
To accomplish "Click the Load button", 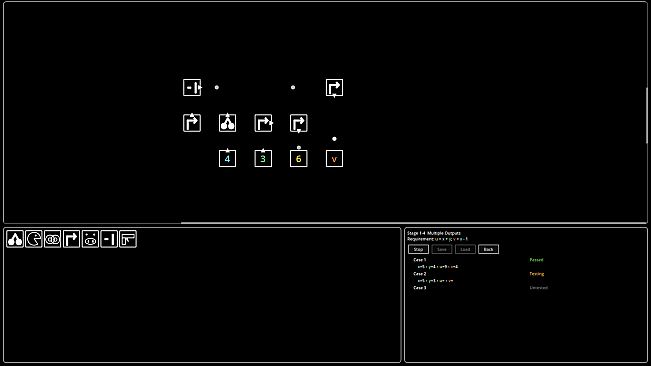I will (465, 249).
